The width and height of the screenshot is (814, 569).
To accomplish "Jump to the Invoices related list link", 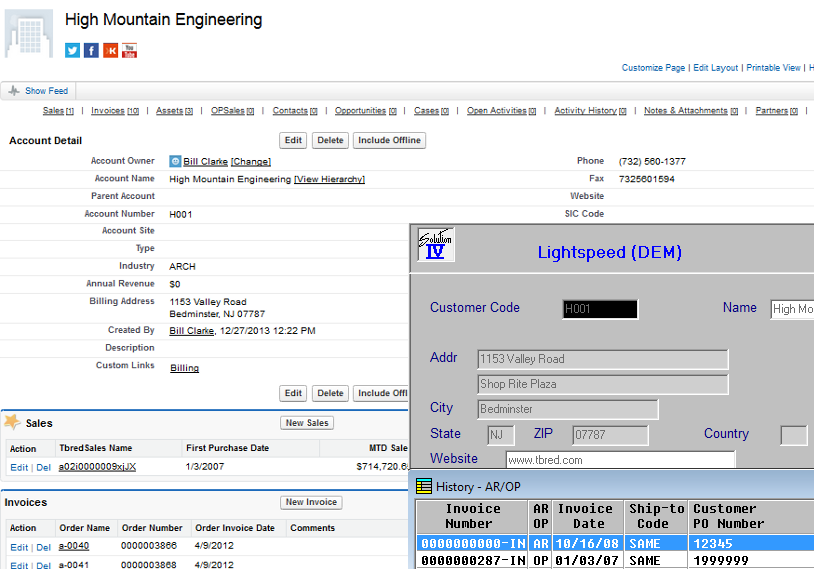I will pos(108,111).
